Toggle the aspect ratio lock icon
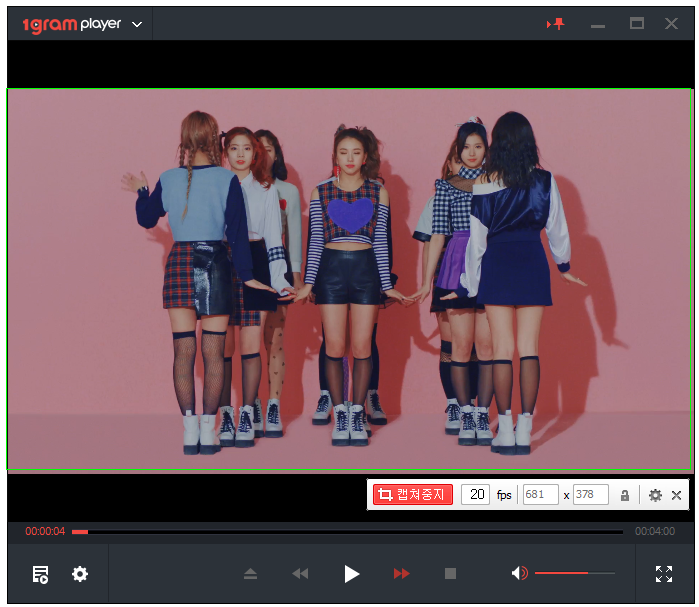 click(x=625, y=495)
